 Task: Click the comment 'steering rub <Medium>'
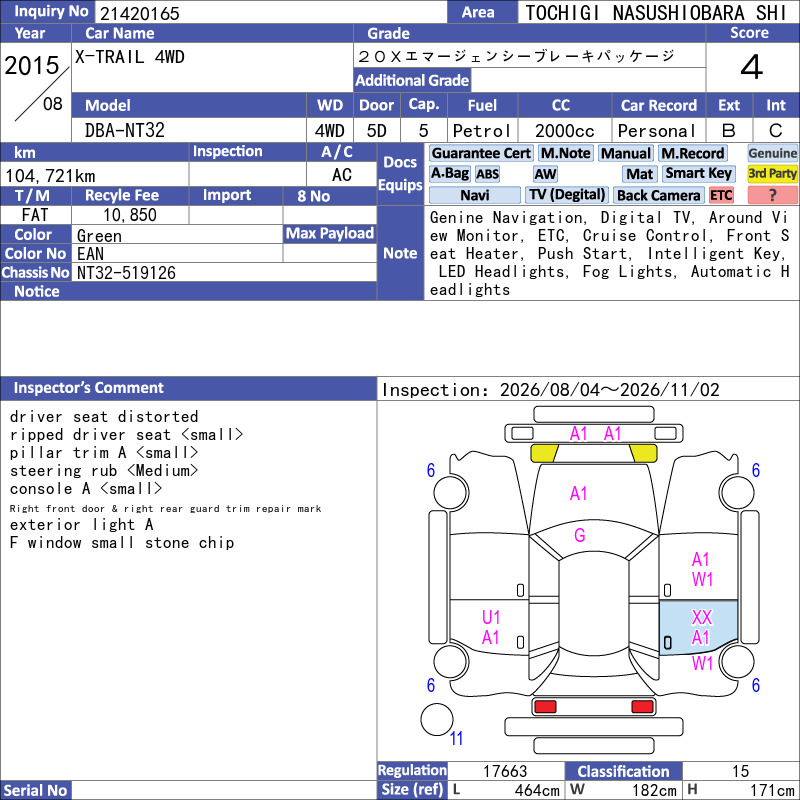click(104, 470)
